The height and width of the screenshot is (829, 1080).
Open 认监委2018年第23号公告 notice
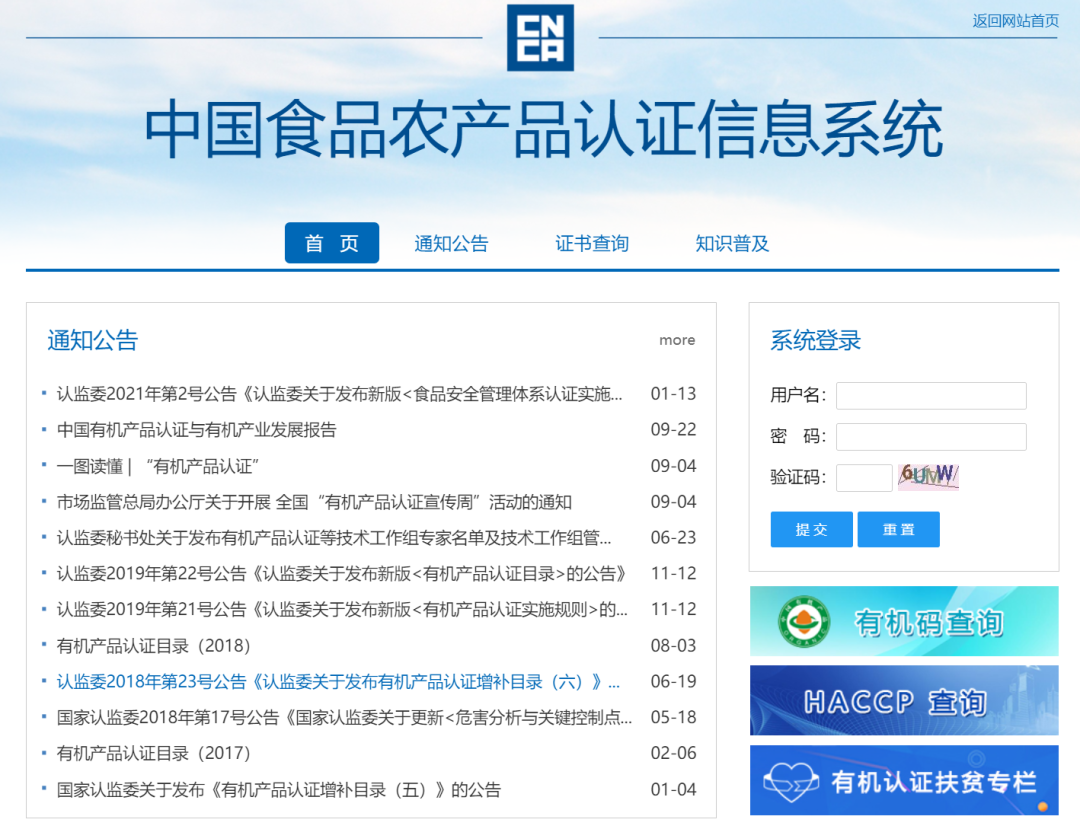point(338,682)
